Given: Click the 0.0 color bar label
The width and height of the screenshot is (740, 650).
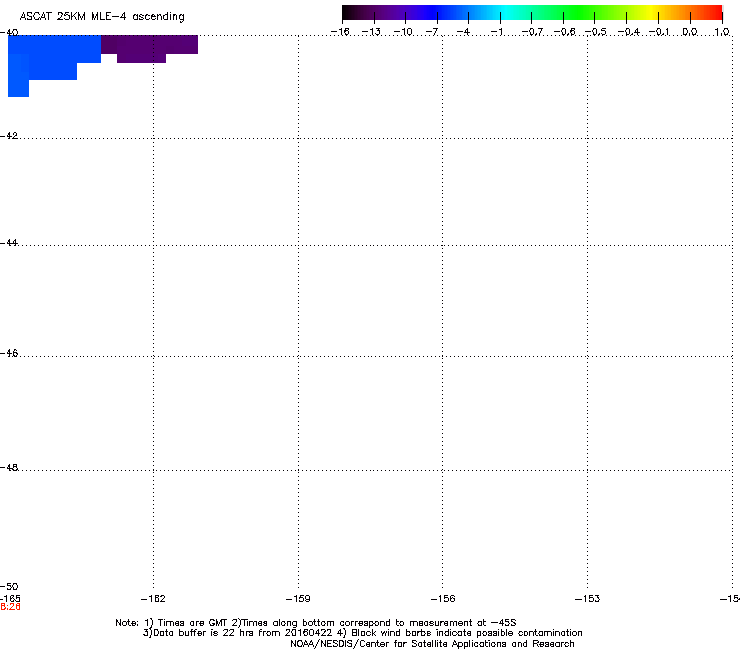Looking at the screenshot, I should tap(690, 32).
